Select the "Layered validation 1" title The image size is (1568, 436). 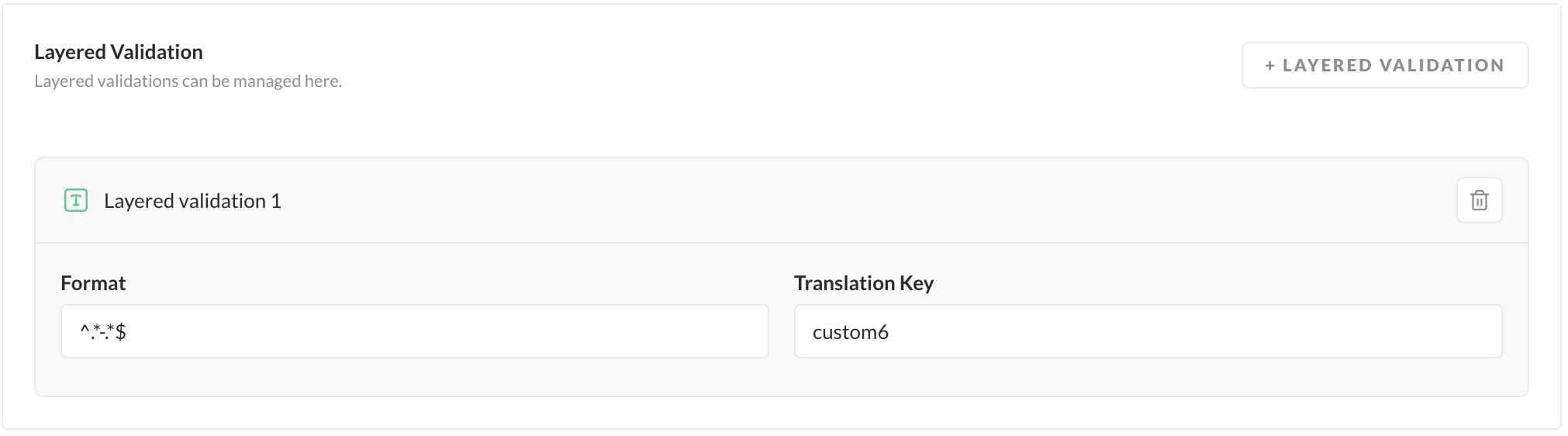(192, 201)
